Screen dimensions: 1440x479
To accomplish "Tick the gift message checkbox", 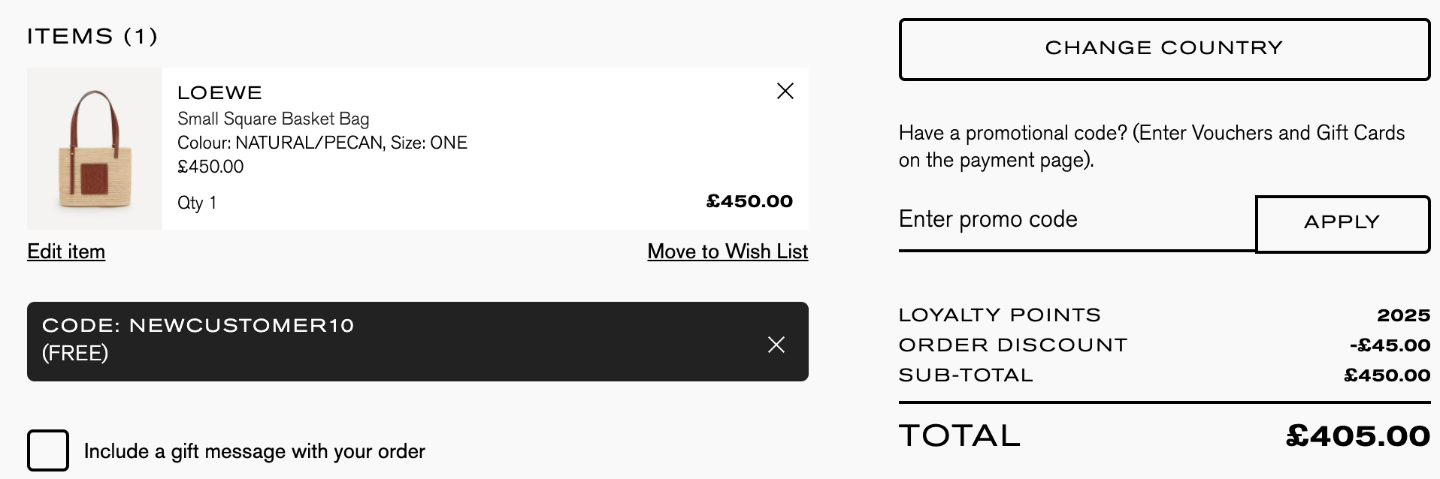I will [x=48, y=450].
